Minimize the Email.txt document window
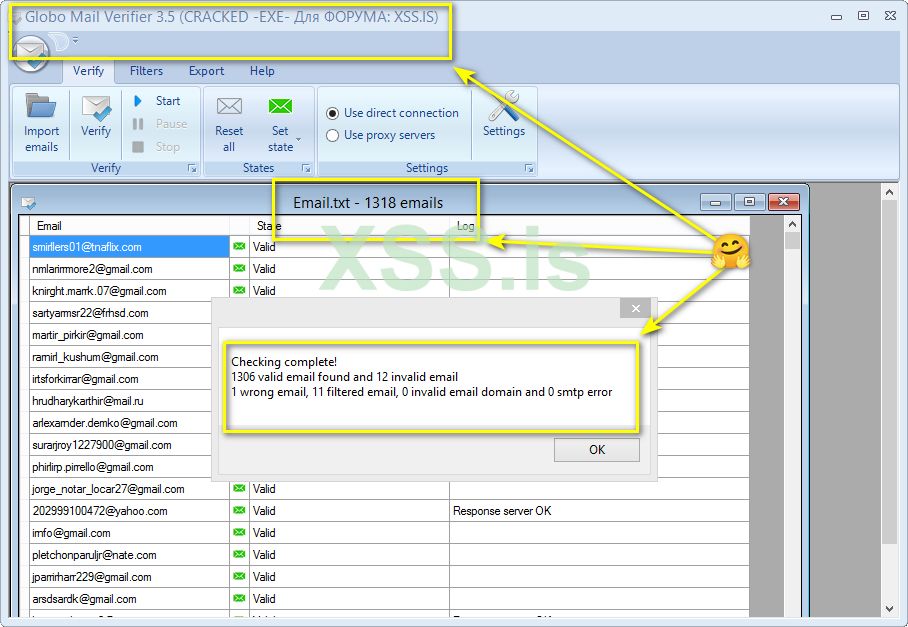The width and height of the screenshot is (908, 627). (716, 201)
